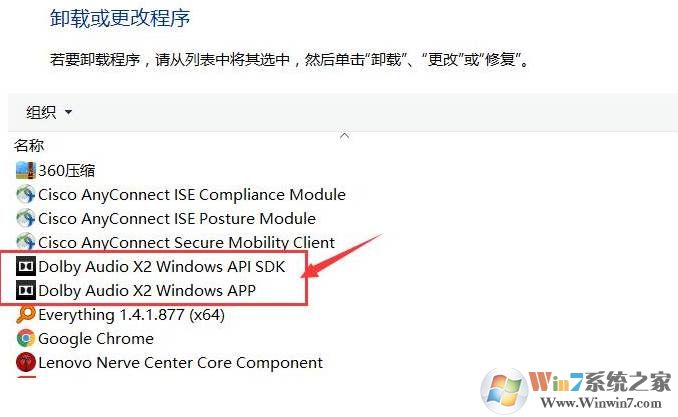This screenshot has width=678, height=417.
Task: Select 360压缩 entry in program list
Action: coord(67,170)
